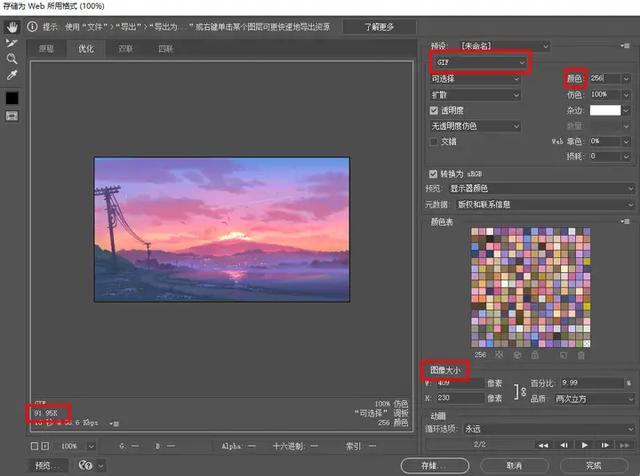Screen dimensions: 640x476
Task: Jump to first animation frame
Action: [x=543, y=445]
